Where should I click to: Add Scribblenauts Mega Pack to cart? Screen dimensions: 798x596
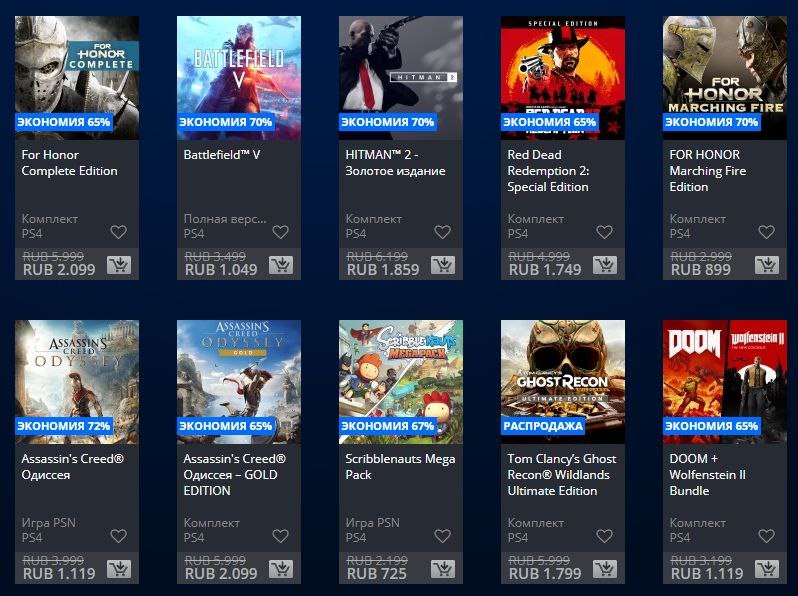pos(443,569)
